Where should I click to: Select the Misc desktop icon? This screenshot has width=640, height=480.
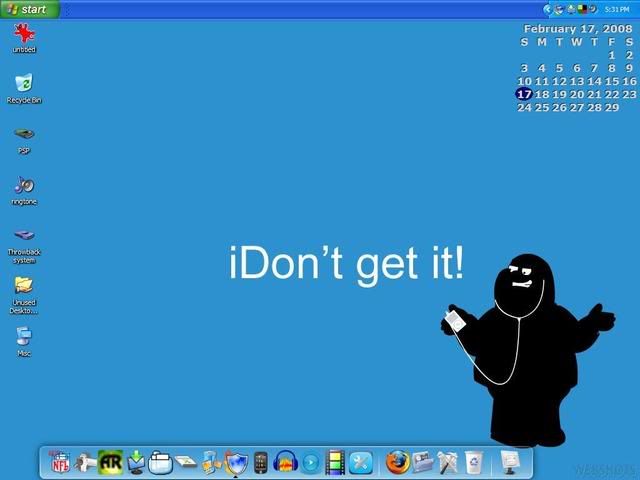[x=24, y=337]
